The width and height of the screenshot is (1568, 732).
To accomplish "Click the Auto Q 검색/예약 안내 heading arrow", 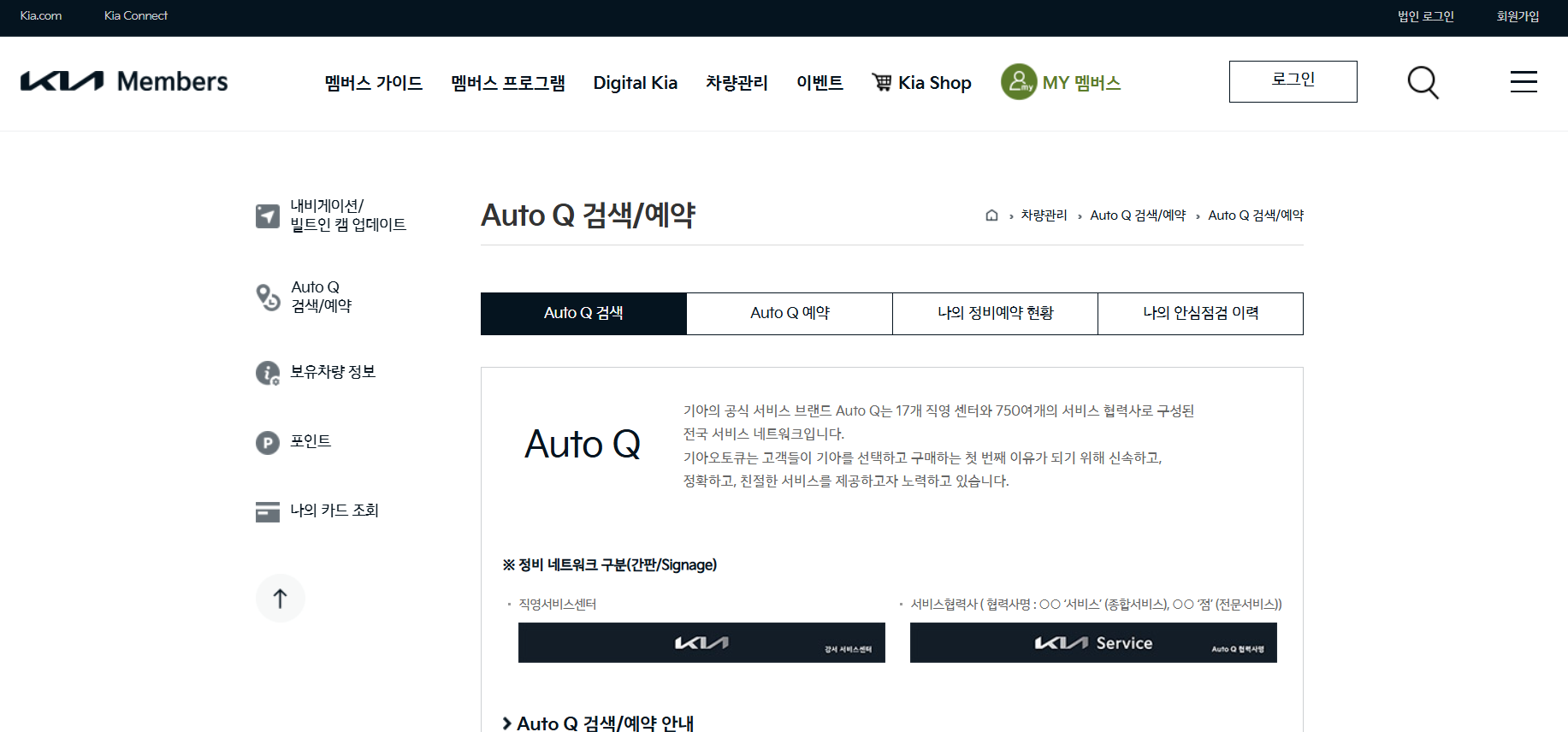I will [507, 723].
